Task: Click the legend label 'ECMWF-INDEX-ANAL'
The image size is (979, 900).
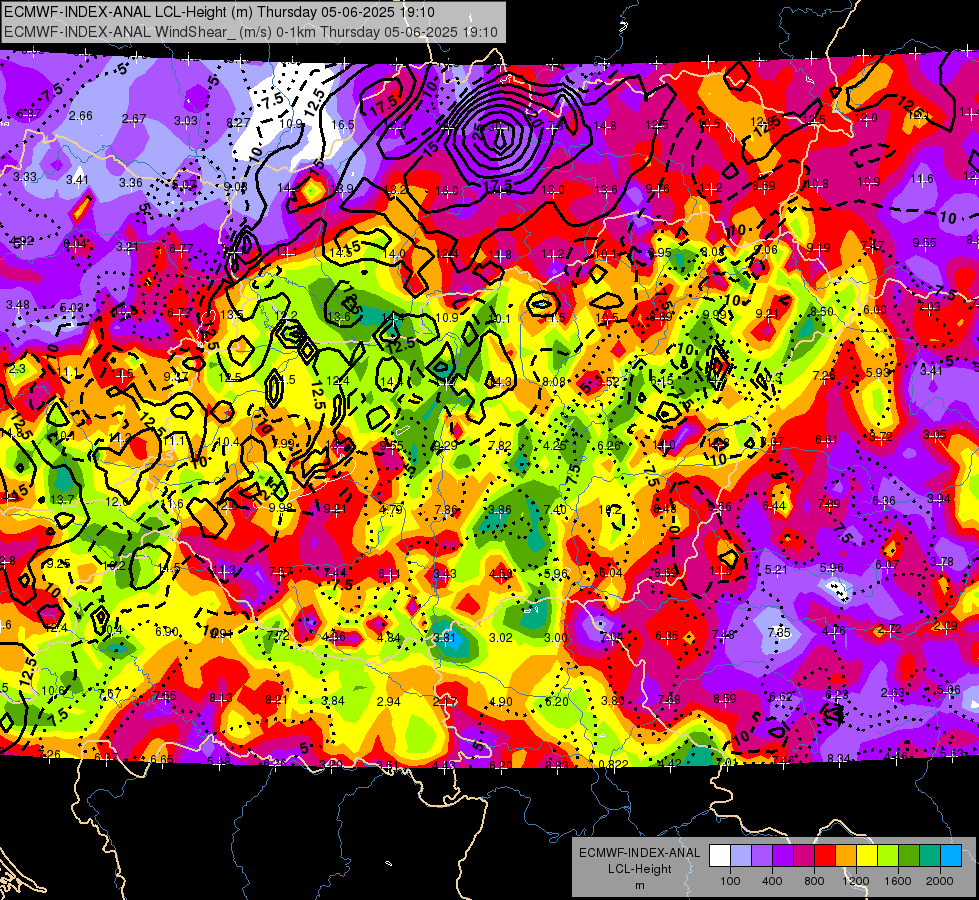Action: 639,853
